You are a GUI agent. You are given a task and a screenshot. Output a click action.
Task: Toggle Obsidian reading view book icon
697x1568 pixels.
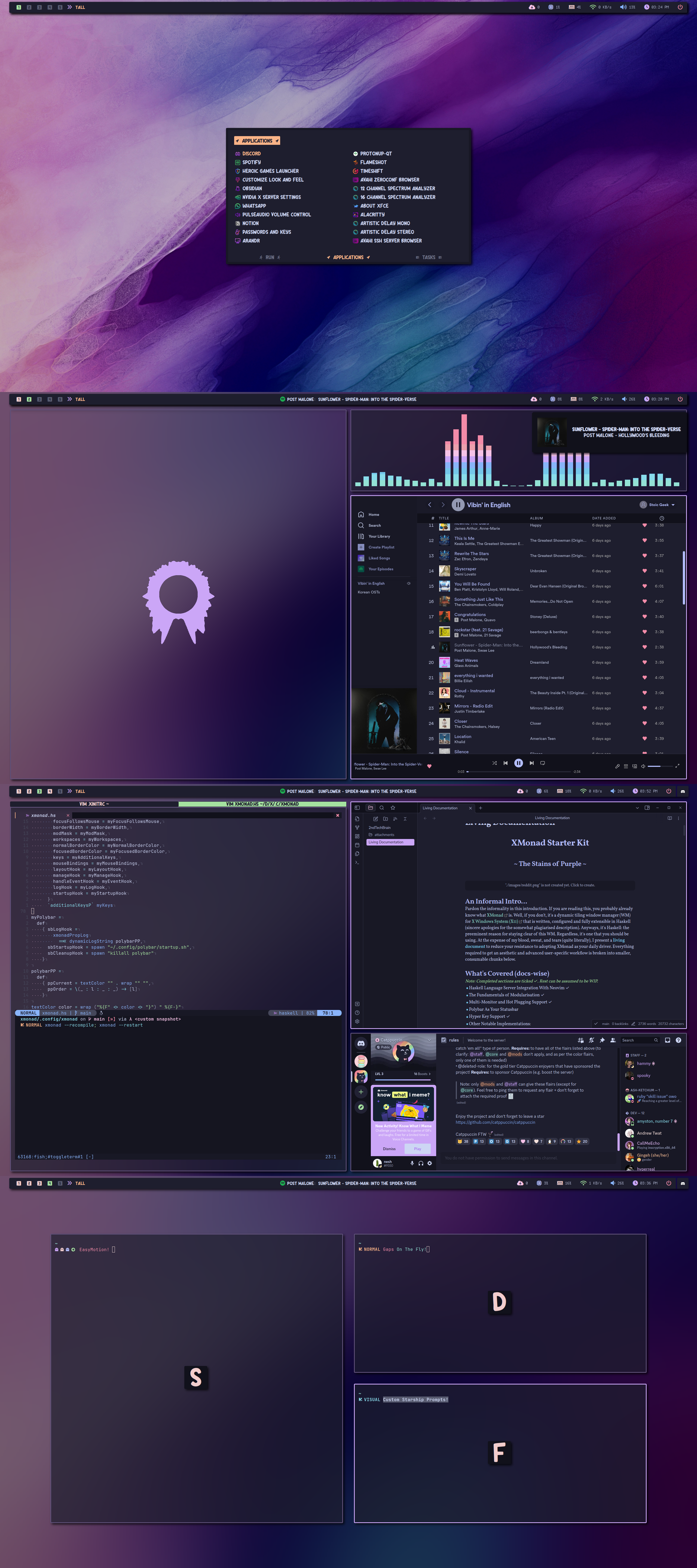[670, 818]
